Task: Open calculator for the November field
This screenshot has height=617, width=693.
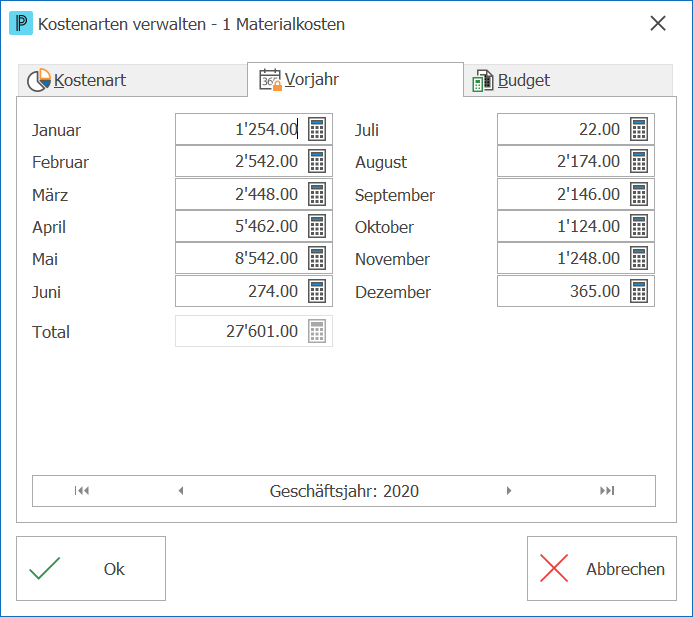Action: click(639, 258)
